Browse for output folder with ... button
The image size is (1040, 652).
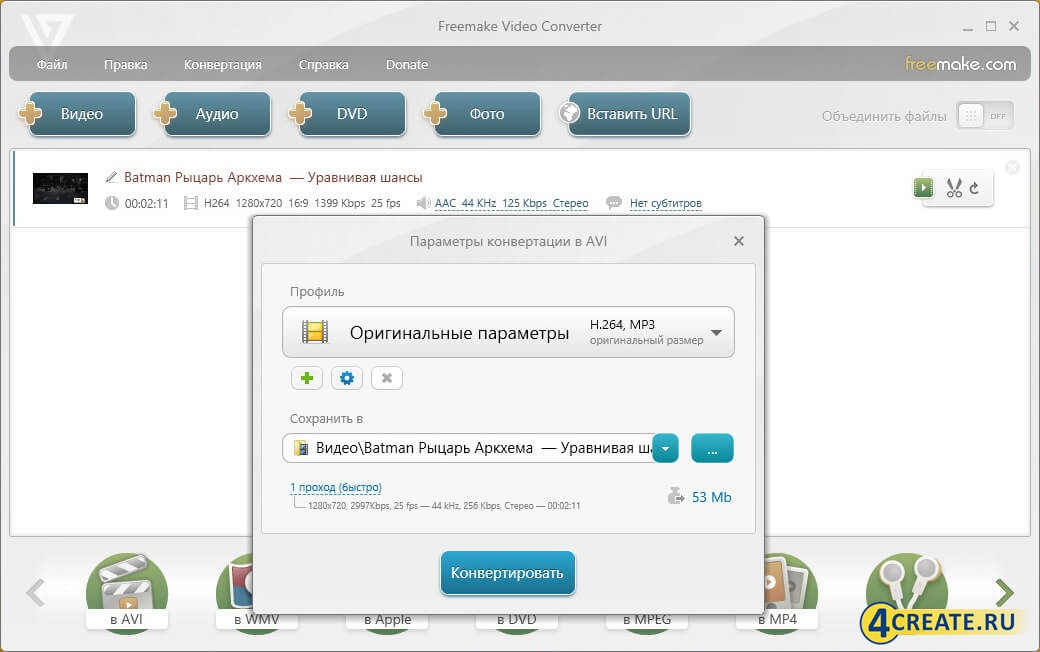point(712,448)
